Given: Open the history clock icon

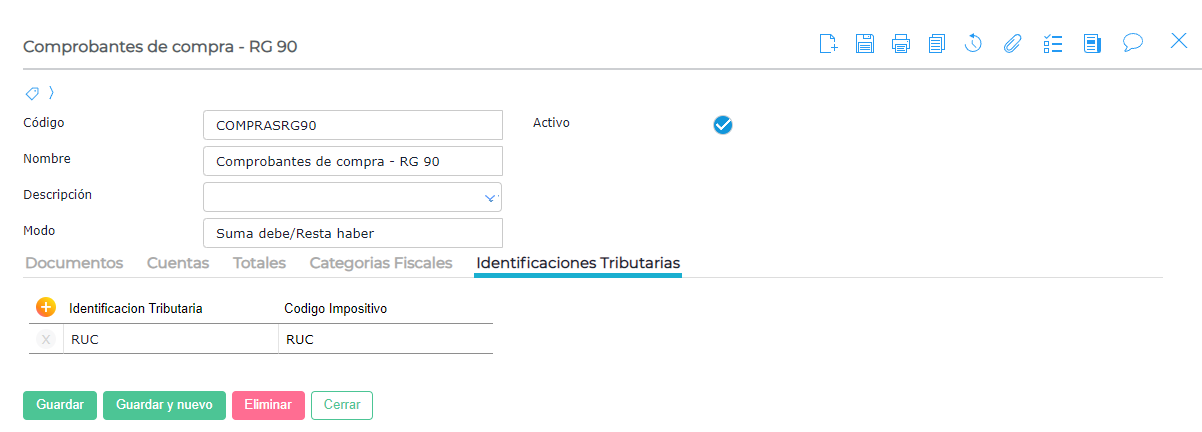Looking at the screenshot, I should (x=974, y=43).
